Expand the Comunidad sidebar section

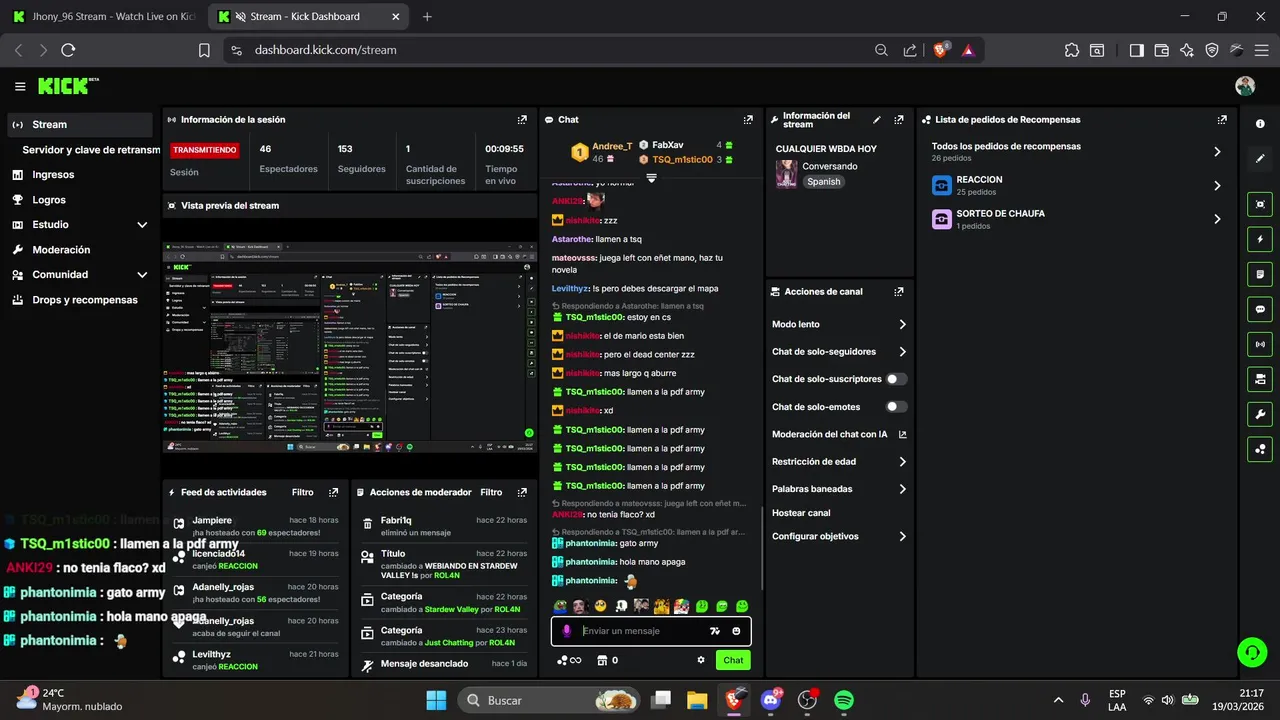(x=142, y=275)
